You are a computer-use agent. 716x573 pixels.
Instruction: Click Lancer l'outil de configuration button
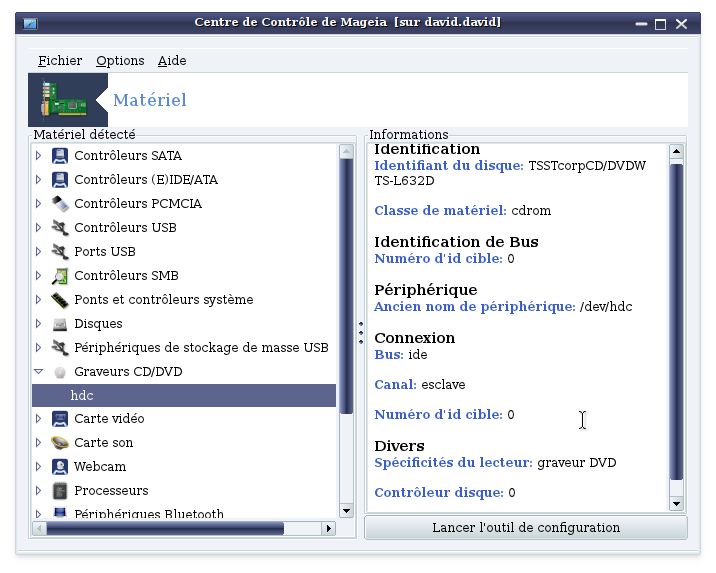coord(526,528)
